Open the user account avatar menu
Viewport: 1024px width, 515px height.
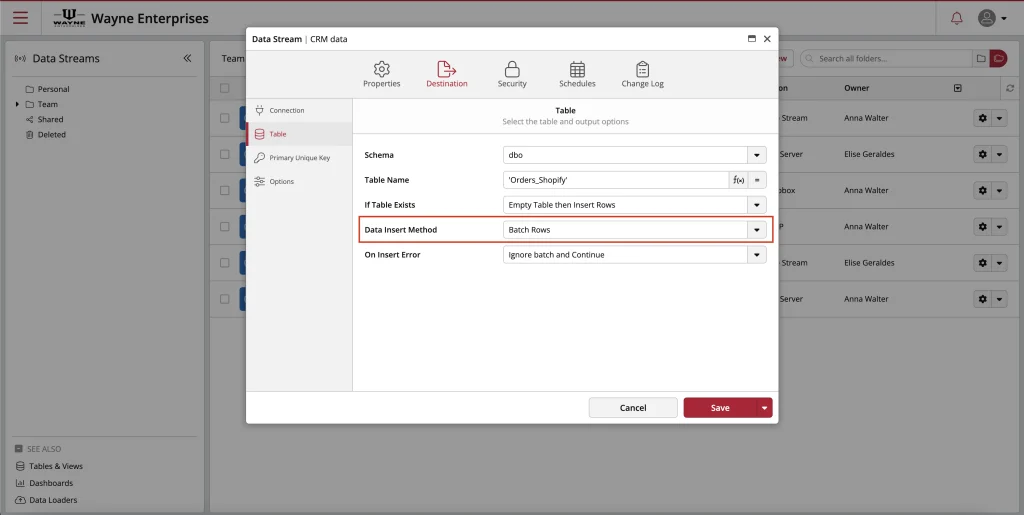(x=992, y=18)
